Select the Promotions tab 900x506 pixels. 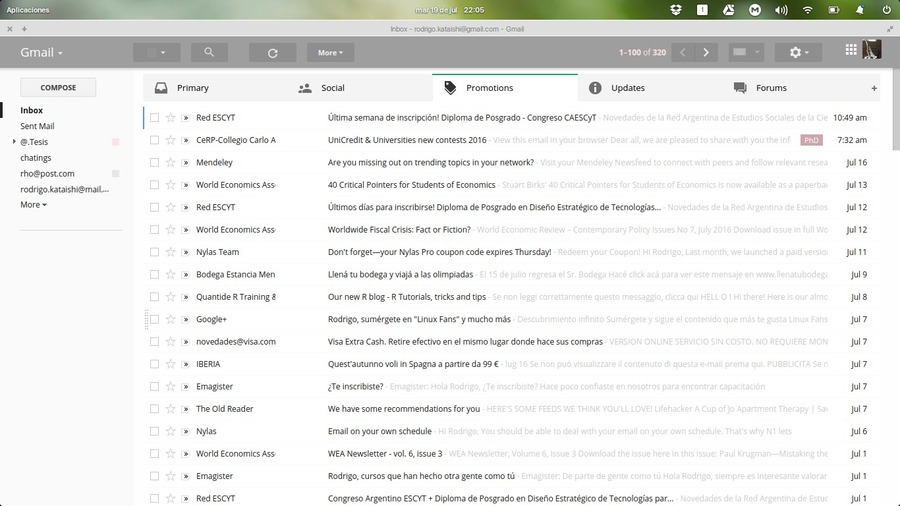click(x=505, y=88)
